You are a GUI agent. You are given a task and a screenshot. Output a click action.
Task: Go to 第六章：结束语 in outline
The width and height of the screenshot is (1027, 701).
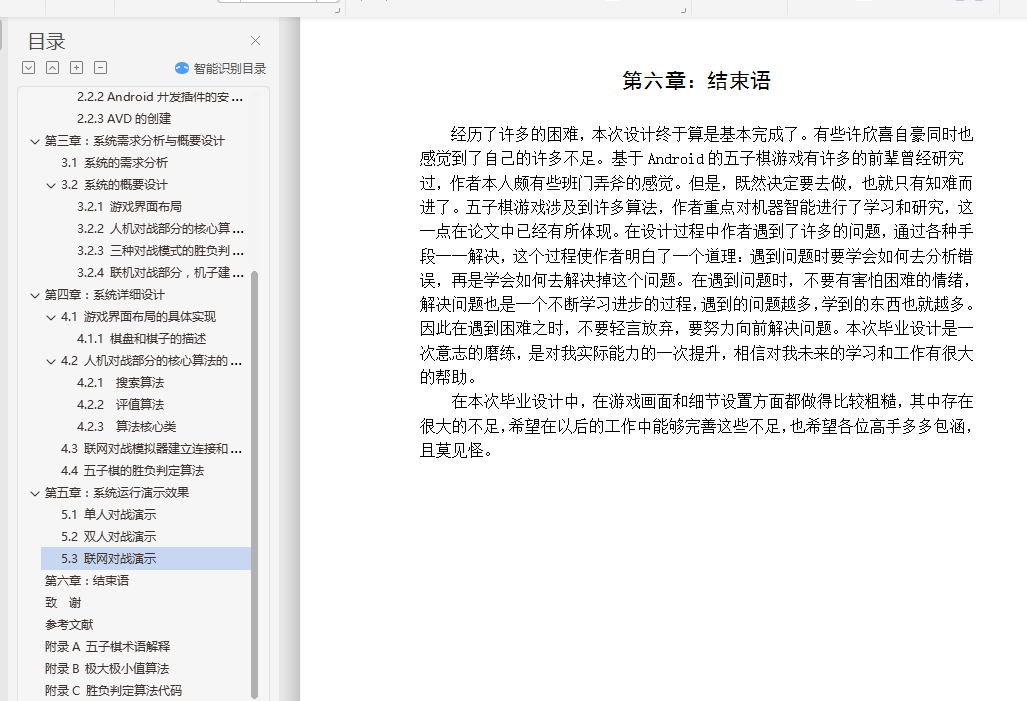coord(86,580)
